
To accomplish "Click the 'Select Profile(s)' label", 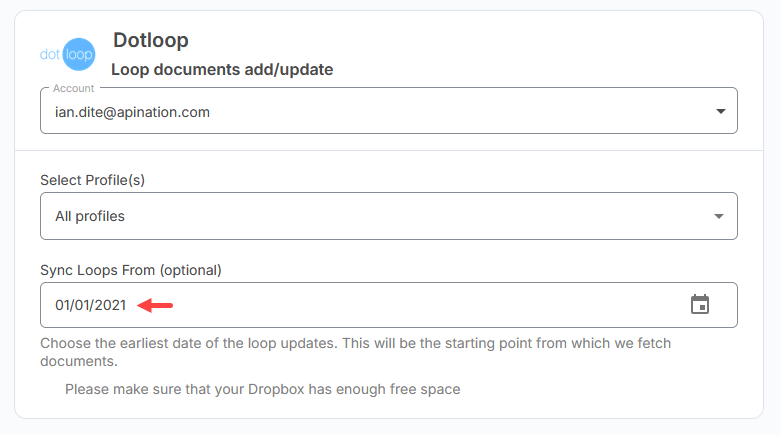I will point(93,180).
